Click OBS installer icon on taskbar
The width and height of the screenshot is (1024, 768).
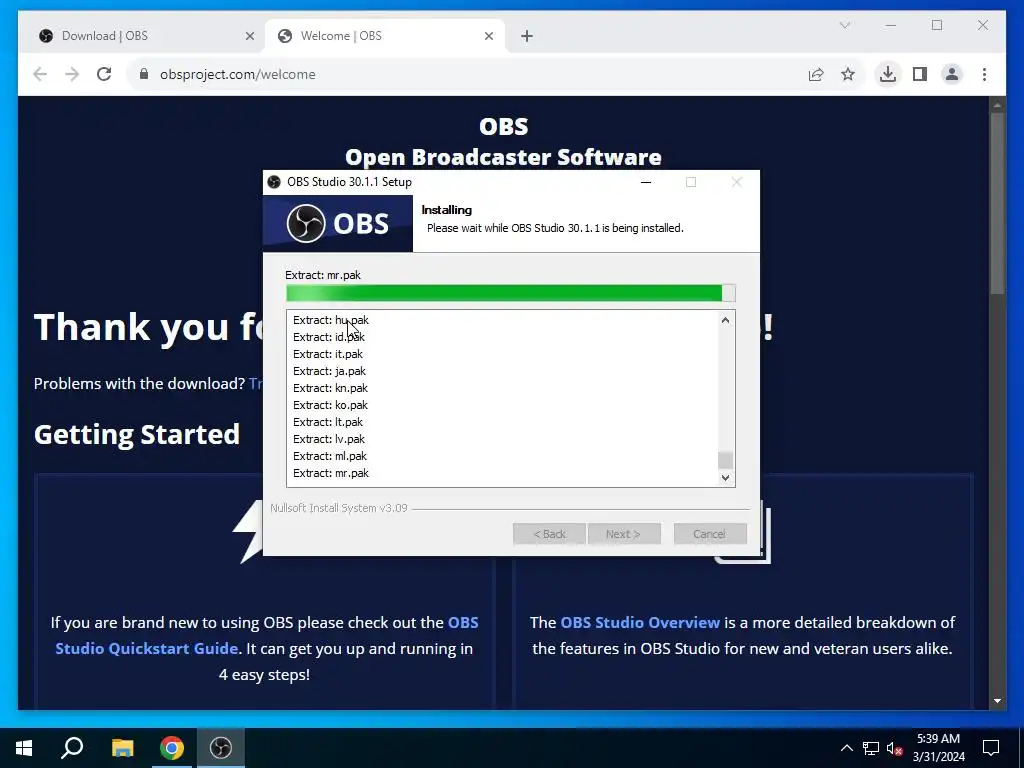pyautogui.click(x=221, y=748)
